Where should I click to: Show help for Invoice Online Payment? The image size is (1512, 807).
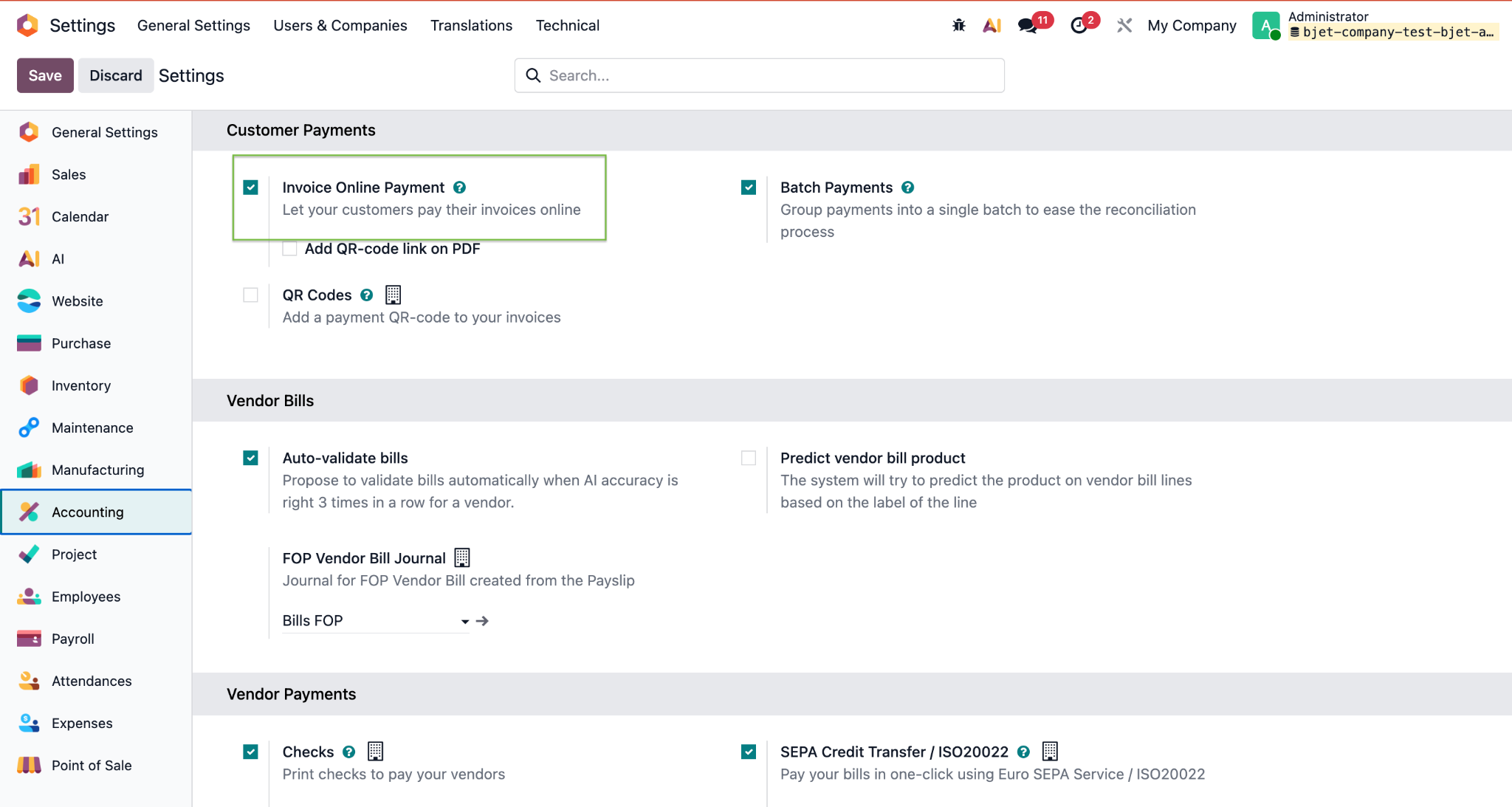click(459, 188)
